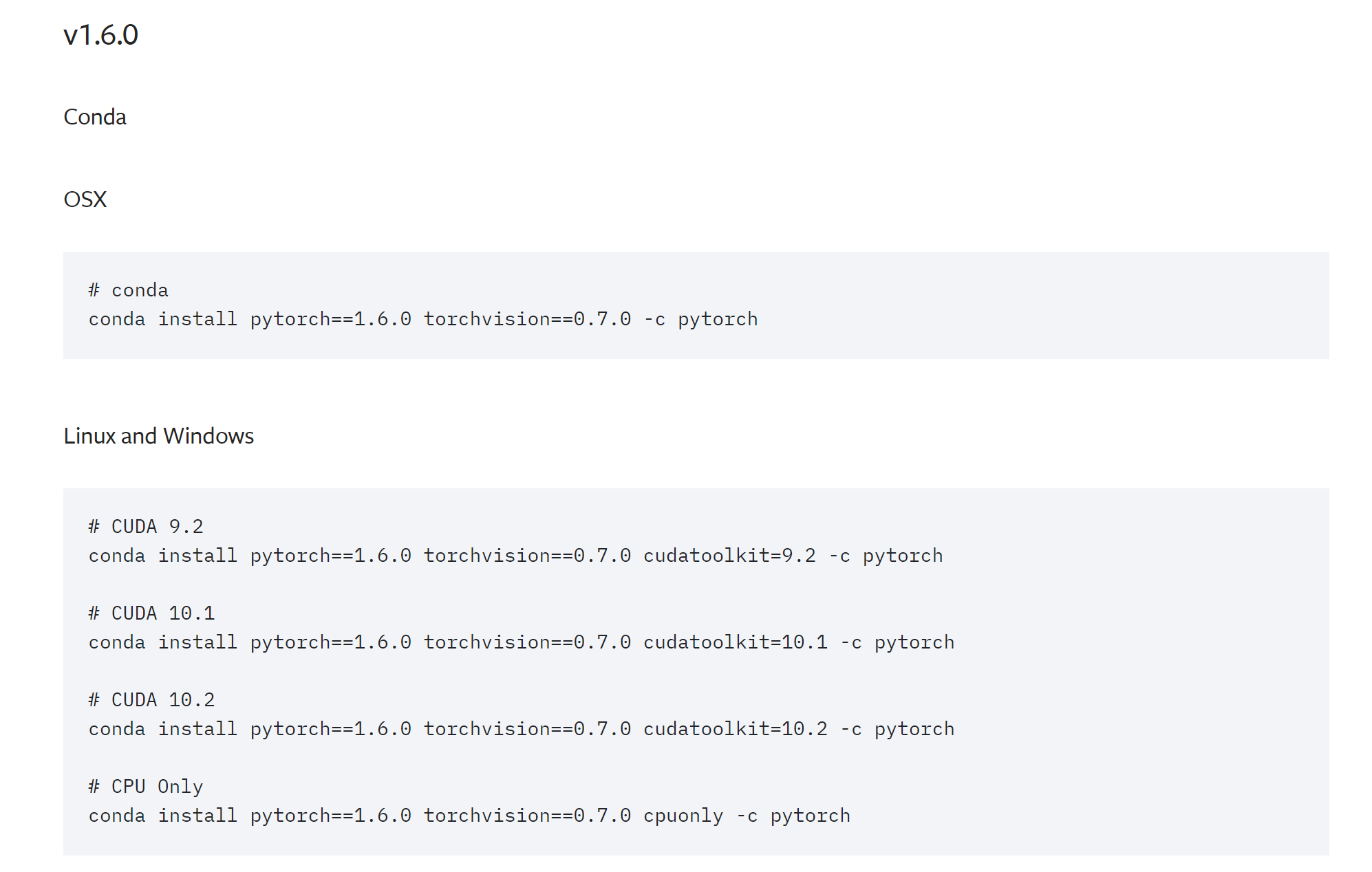Viewport: 1372px width, 872px height.
Task: Click the '# CUDA 10.1' comment
Action: [x=151, y=613]
